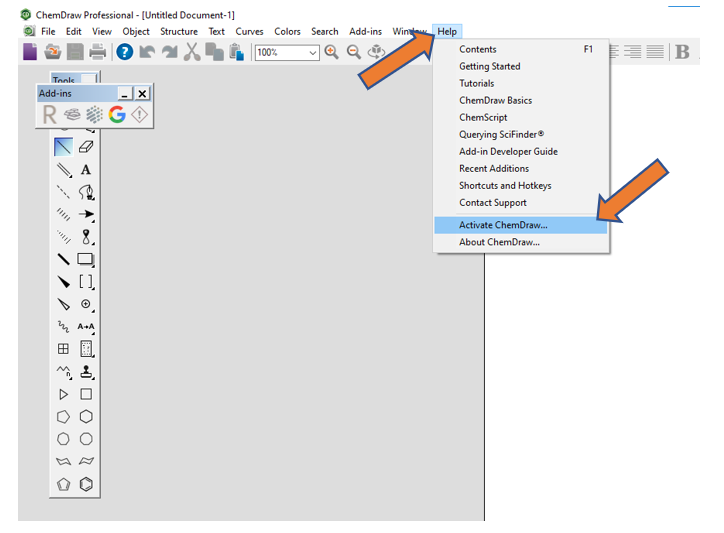Click the blue Help question mark icon
The height and width of the screenshot is (533, 724).
pos(125,52)
